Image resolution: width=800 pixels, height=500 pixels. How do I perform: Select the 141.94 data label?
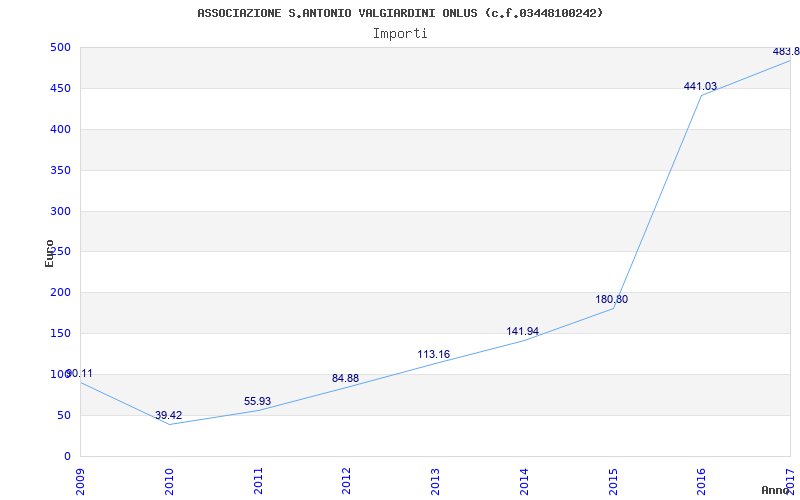[x=522, y=332]
